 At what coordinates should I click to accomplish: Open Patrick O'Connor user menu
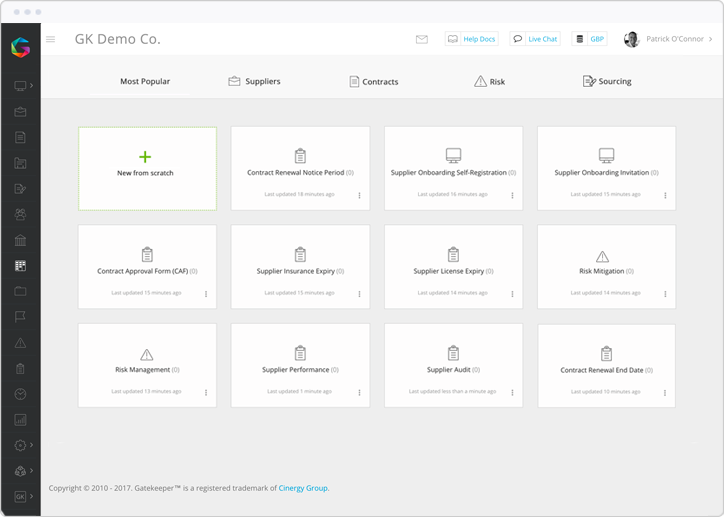[668, 39]
